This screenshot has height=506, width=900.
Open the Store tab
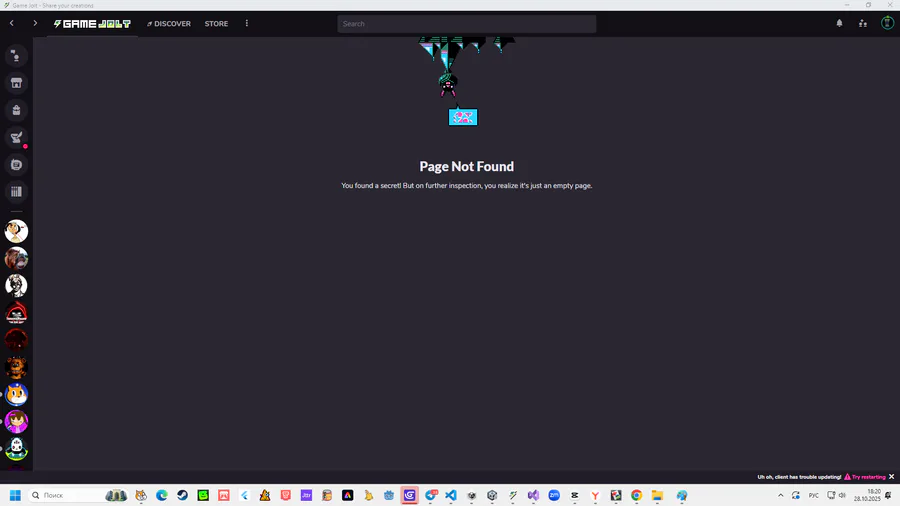[x=216, y=24]
